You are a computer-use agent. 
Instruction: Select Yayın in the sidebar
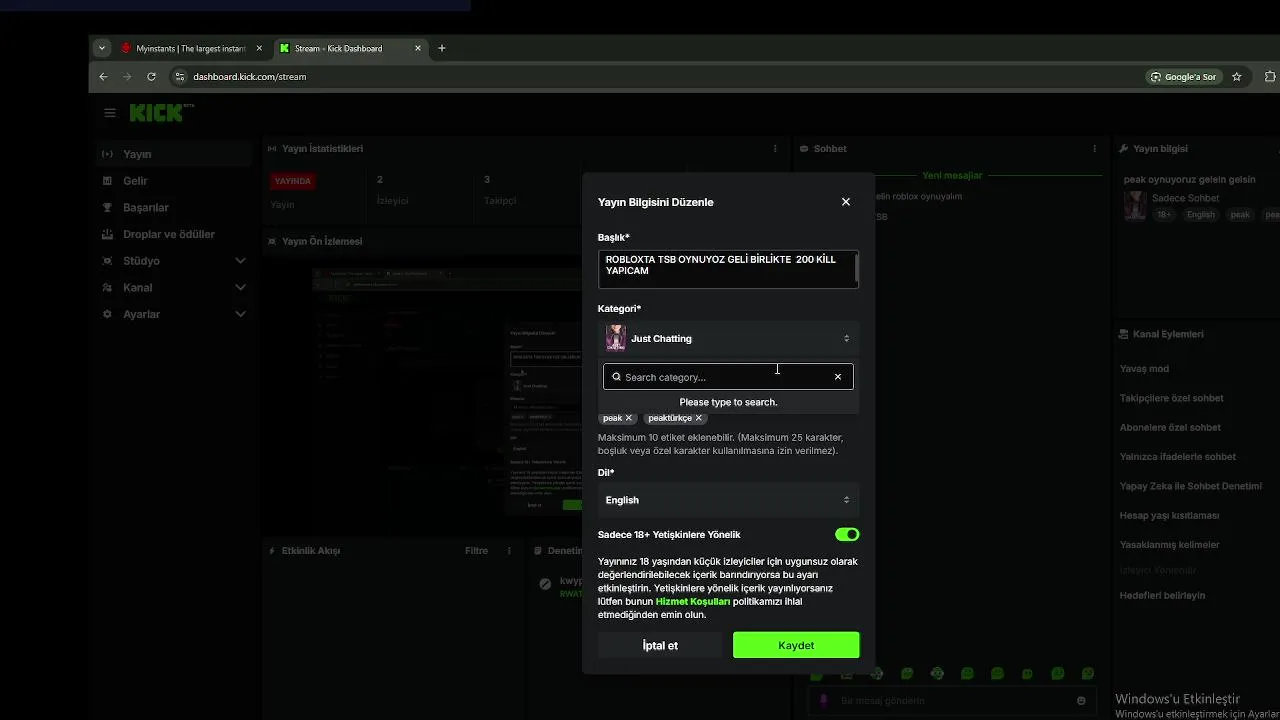pyautogui.click(x=174, y=154)
